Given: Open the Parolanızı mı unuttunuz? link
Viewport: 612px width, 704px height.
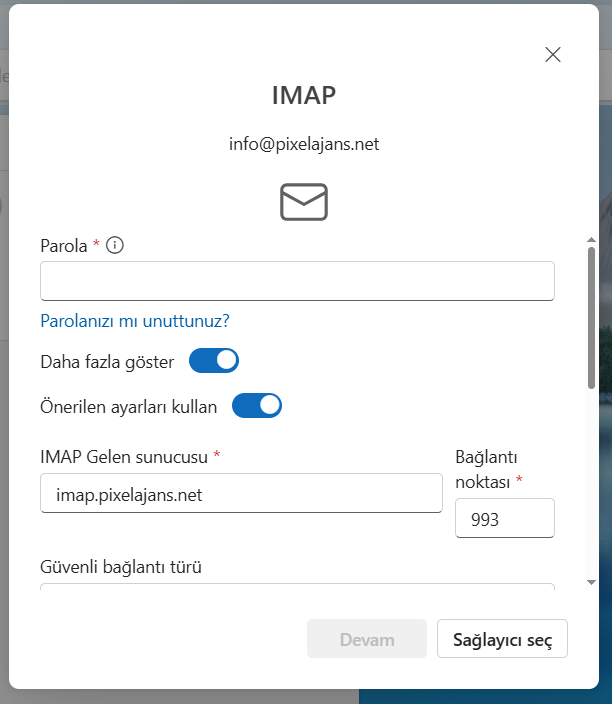Looking at the screenshot, I should (135, 321).
